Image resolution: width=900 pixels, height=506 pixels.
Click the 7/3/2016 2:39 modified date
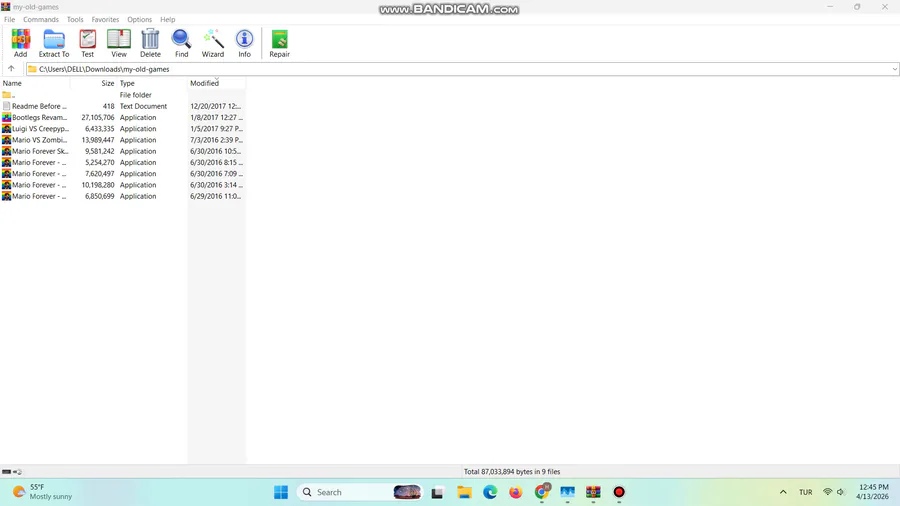(x=216, y=140)
